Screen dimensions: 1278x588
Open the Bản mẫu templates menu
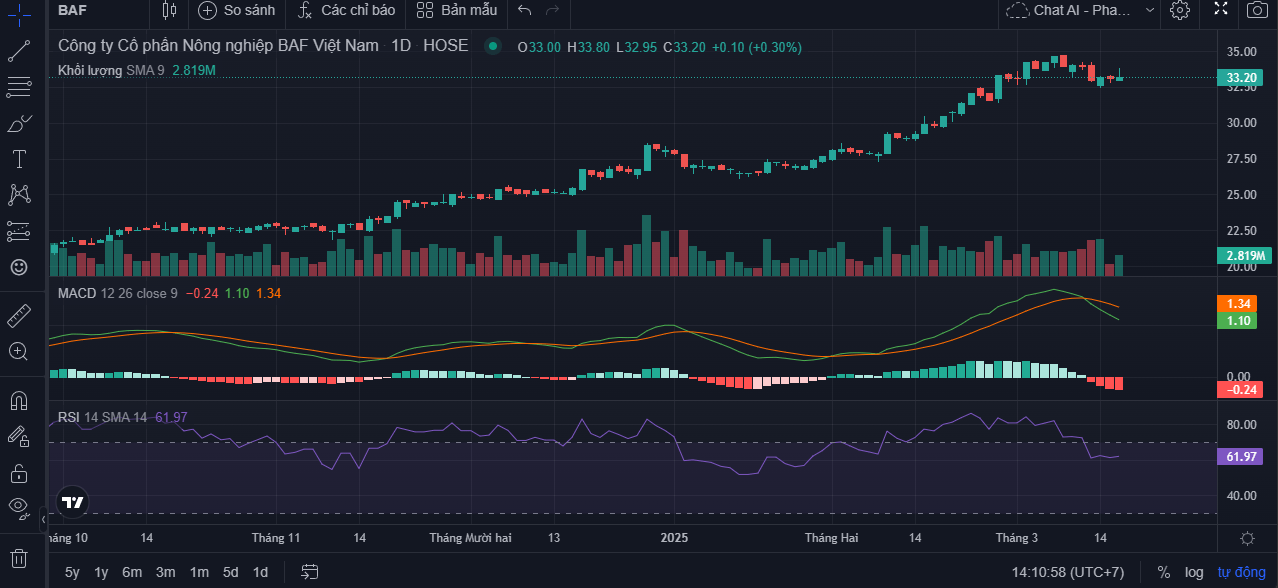tap(457, 10)
